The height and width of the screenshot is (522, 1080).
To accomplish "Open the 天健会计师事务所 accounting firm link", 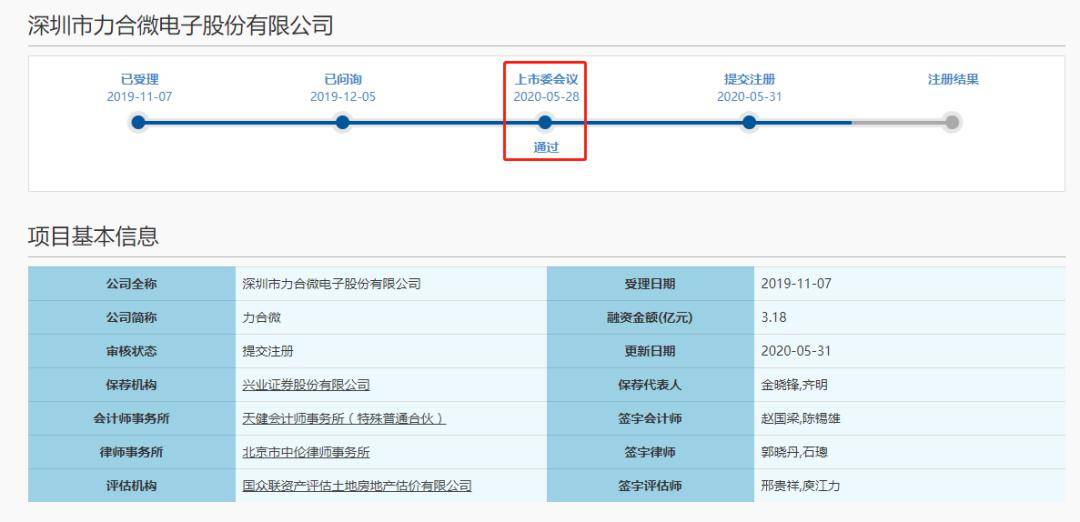I will (x=344, y=419).
